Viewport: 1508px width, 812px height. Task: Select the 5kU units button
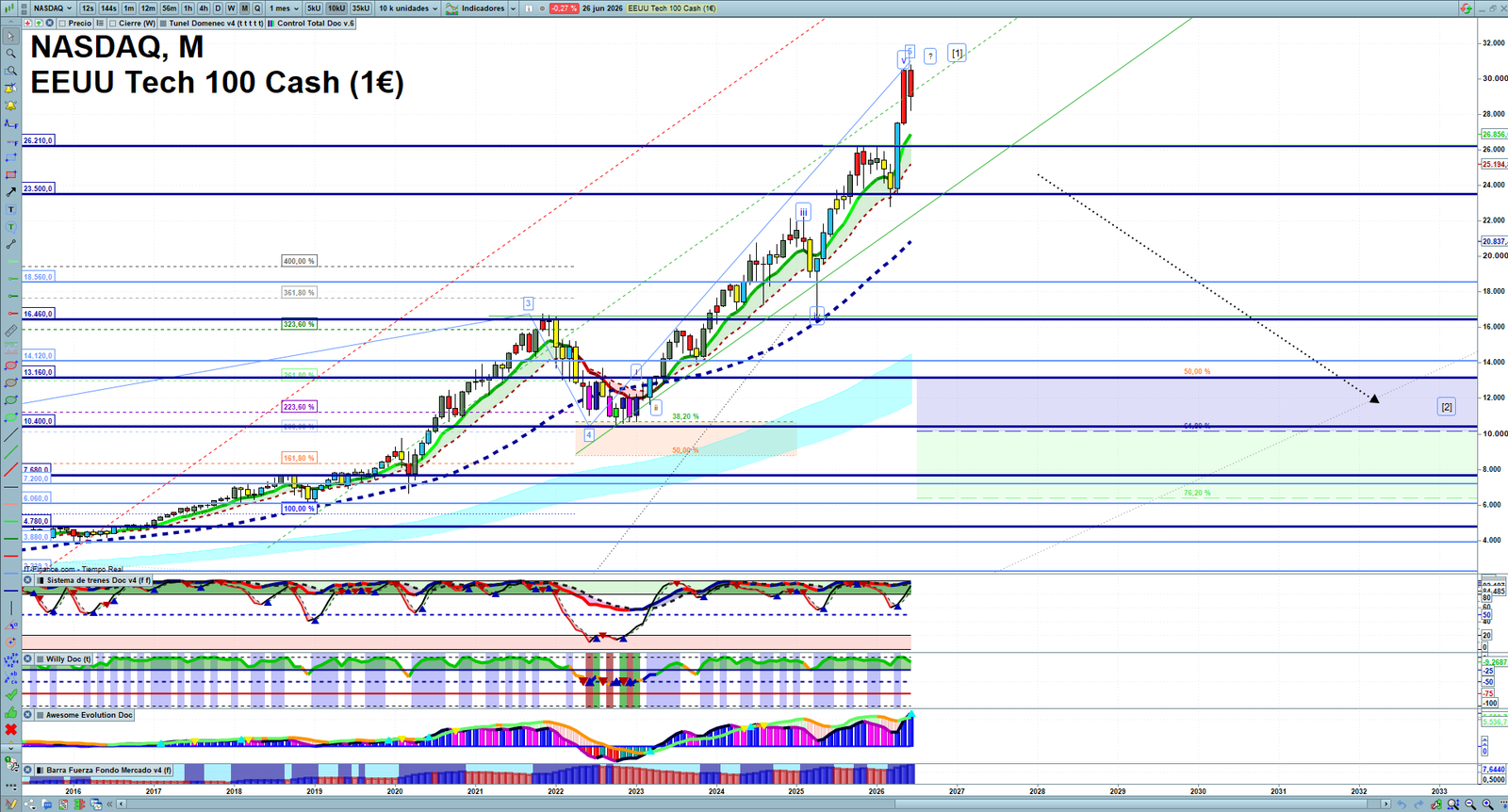pos(314,8)
